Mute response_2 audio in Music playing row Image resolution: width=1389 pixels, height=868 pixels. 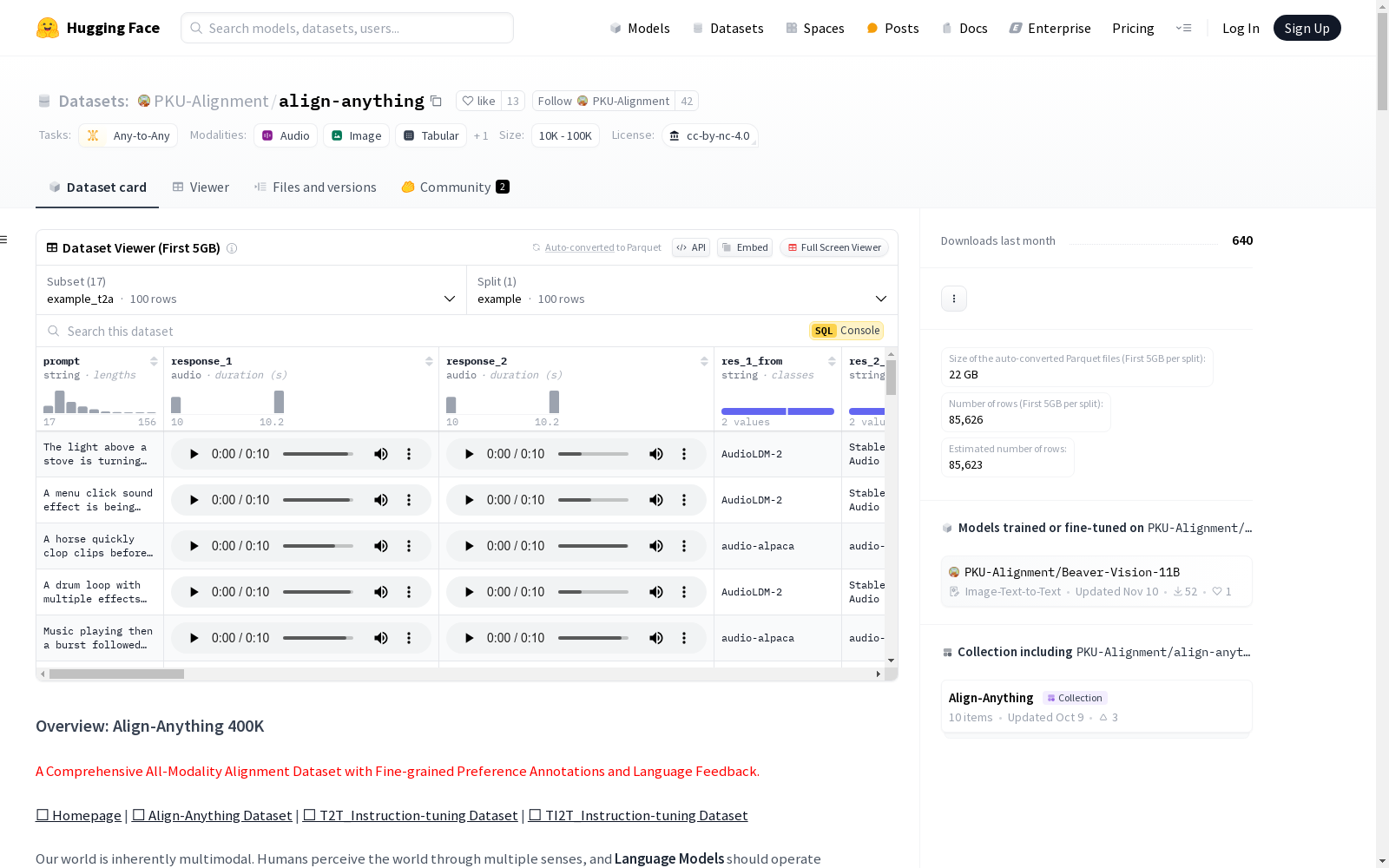click(x=656, y=638)
